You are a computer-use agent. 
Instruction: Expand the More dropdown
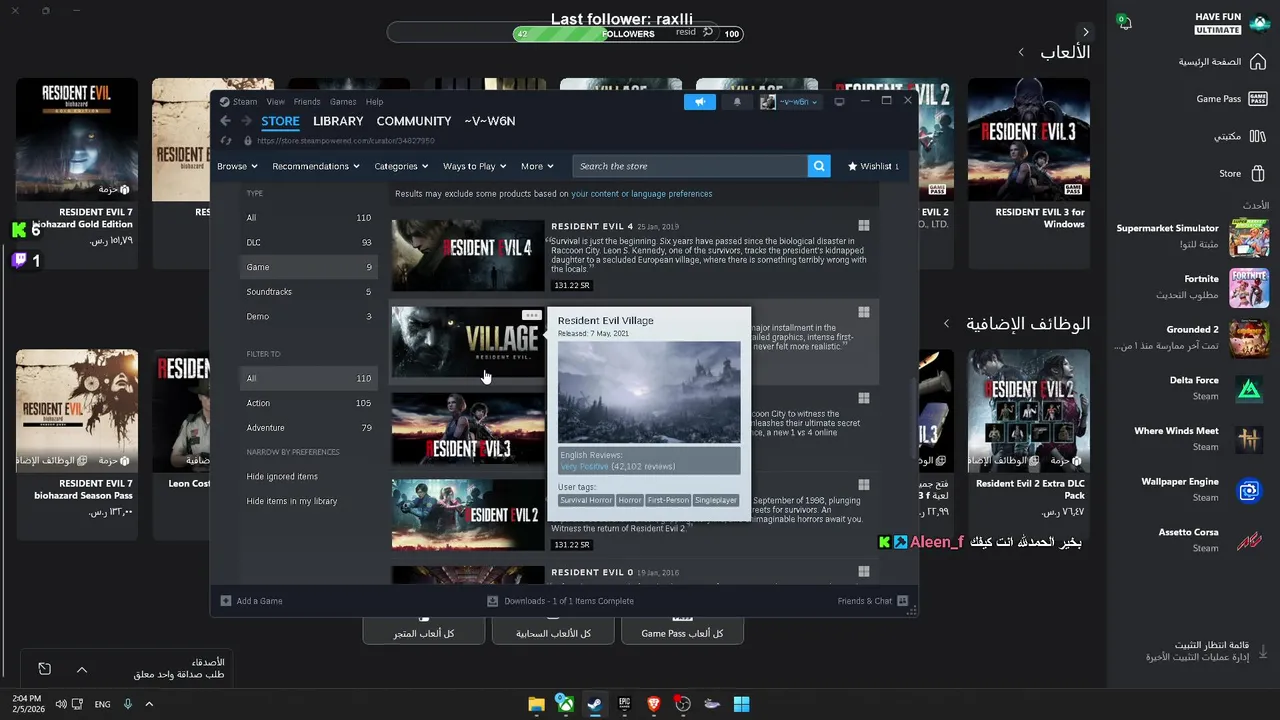(537, 166)
